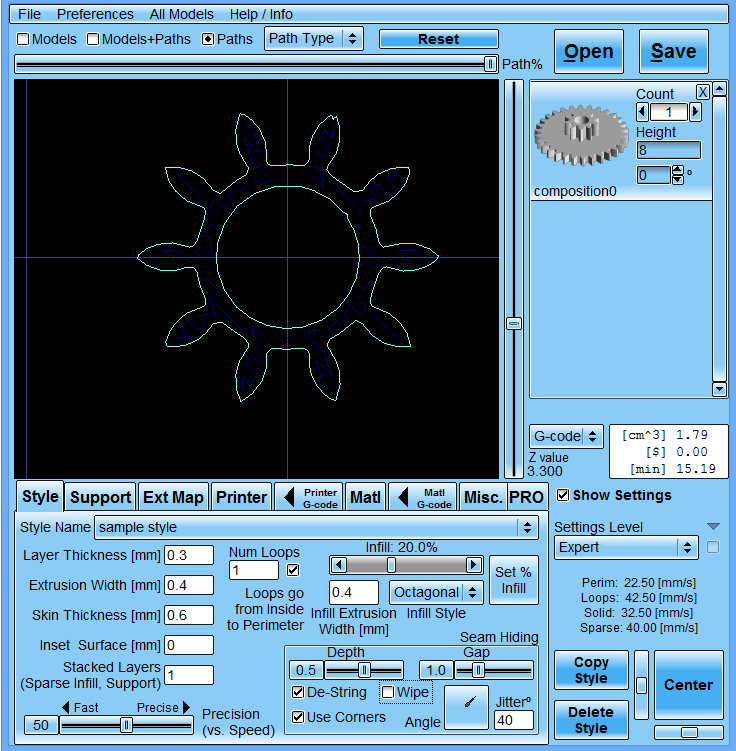Open the Preferences menu
This screenshot has width=736, height=751.
tap(95, 14)
